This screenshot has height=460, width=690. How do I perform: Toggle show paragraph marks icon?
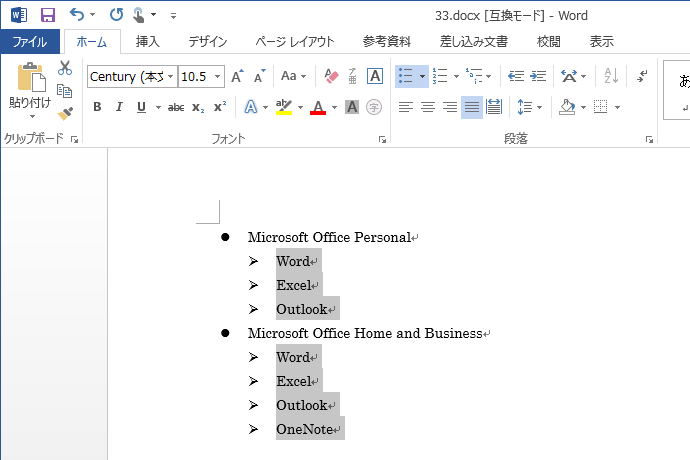click(642, 76)
